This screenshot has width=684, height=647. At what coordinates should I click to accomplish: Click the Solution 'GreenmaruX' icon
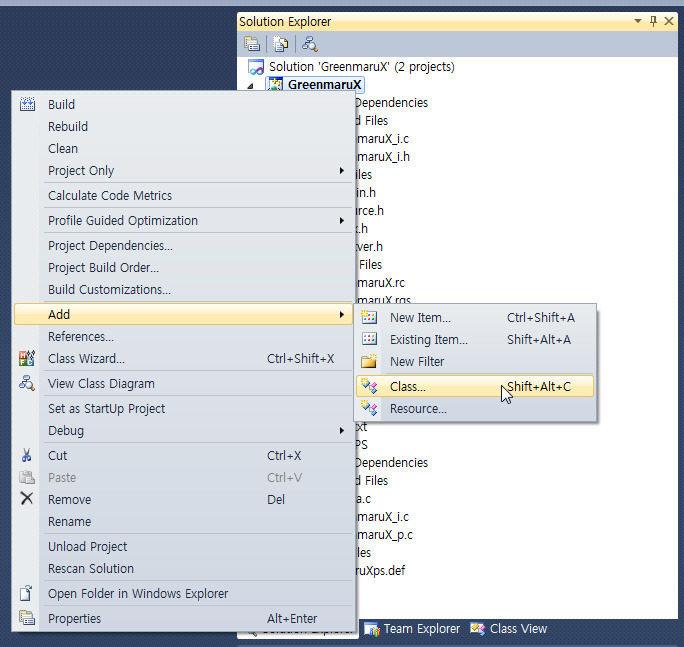(256, 67)
